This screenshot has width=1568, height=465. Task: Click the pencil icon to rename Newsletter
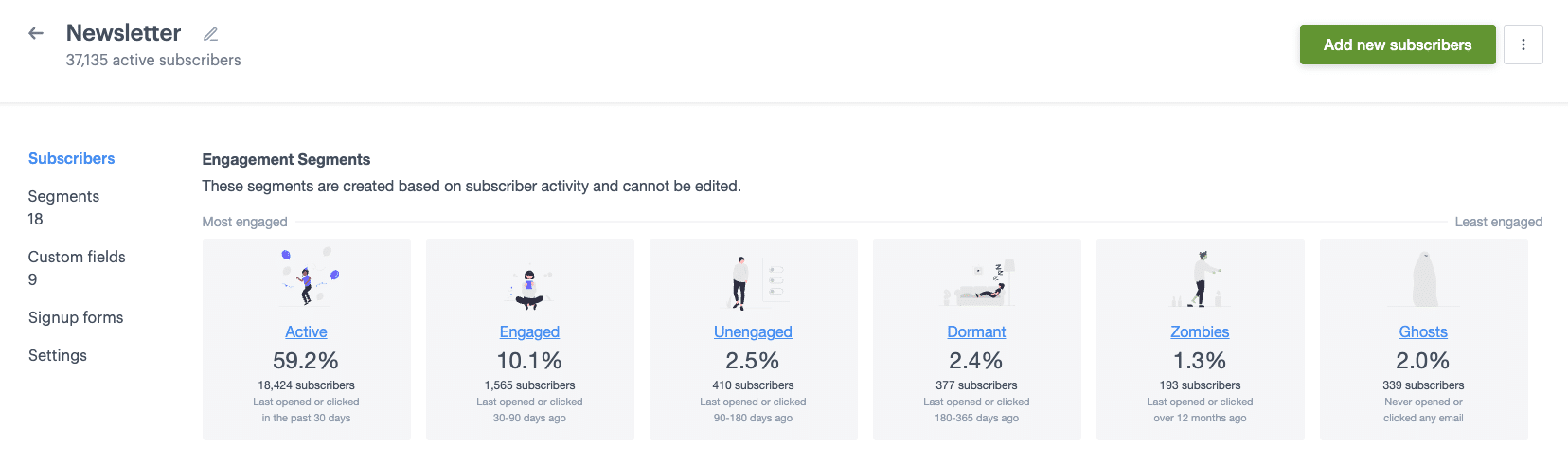coord(211,34)
